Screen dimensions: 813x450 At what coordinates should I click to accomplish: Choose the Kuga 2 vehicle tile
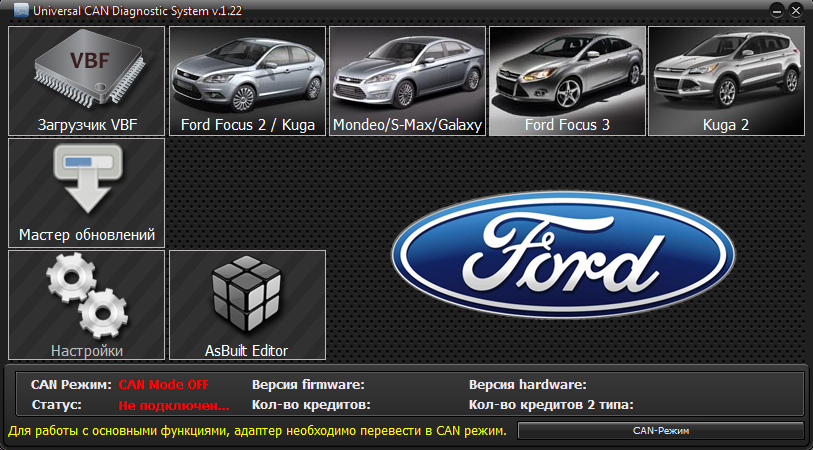pyautogui.click(x=726, y=81)
